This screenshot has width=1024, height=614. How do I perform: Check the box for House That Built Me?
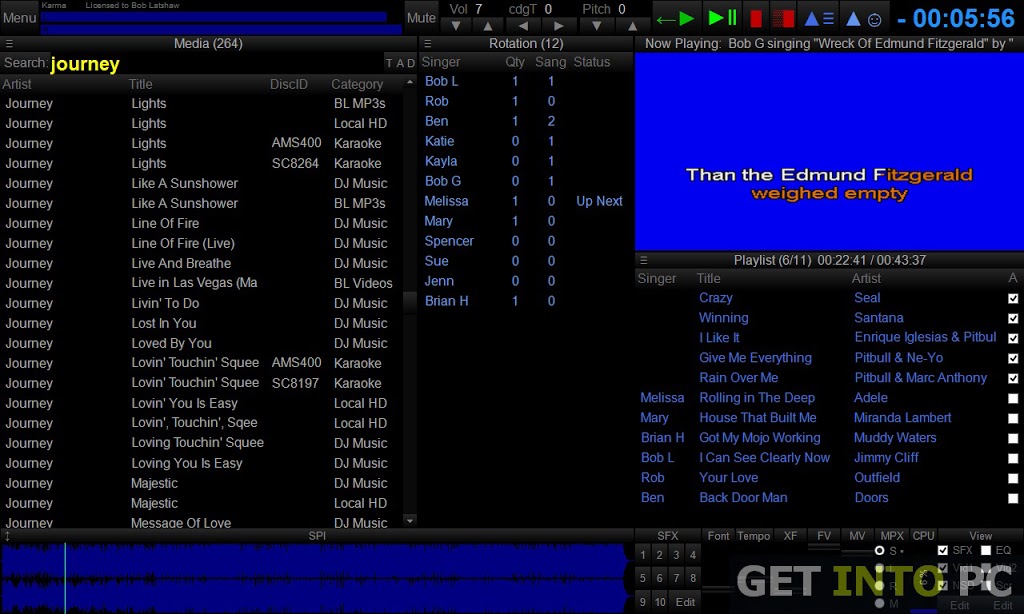(1013, 418)
